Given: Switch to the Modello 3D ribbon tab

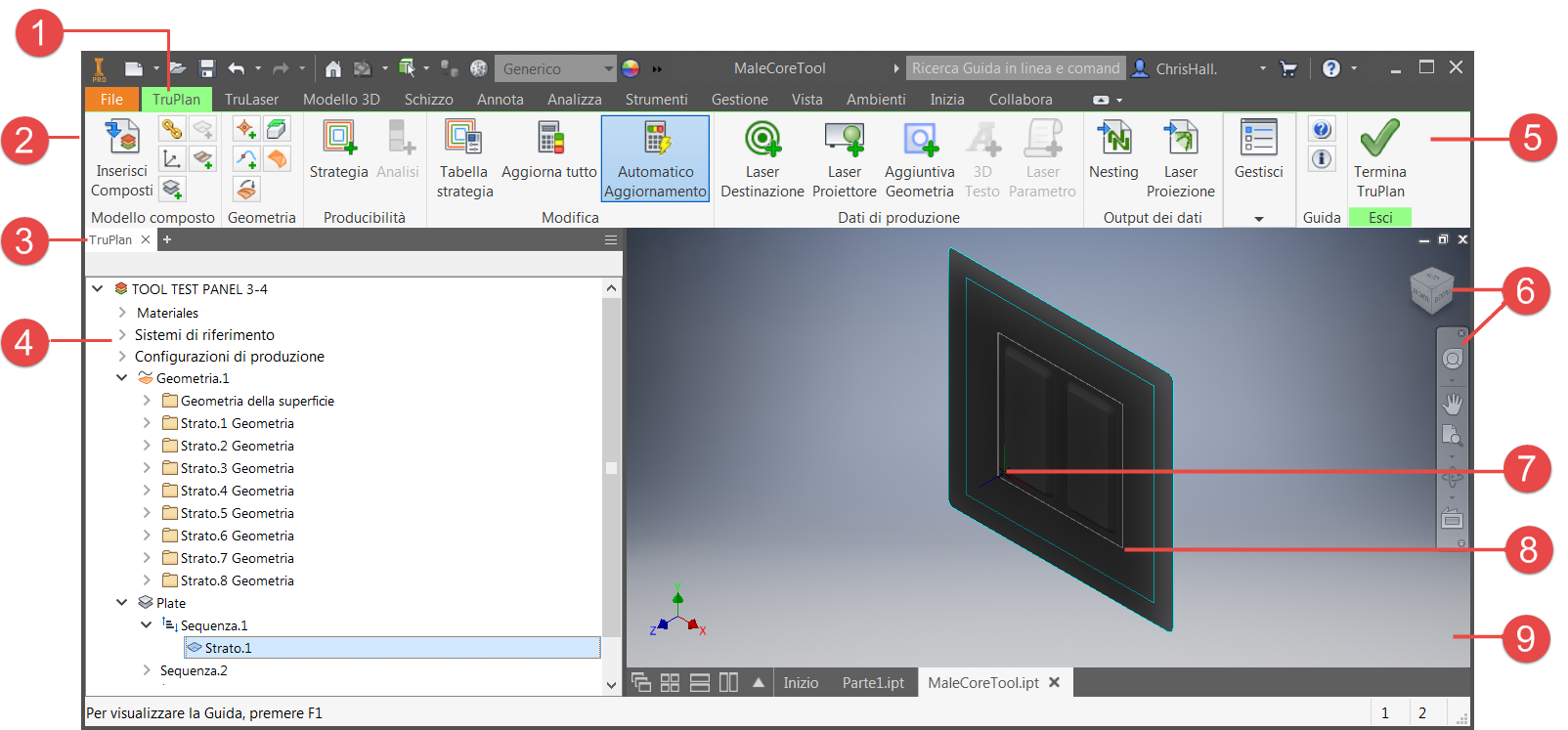Looking at the screenshot, I should click(341, 99).
